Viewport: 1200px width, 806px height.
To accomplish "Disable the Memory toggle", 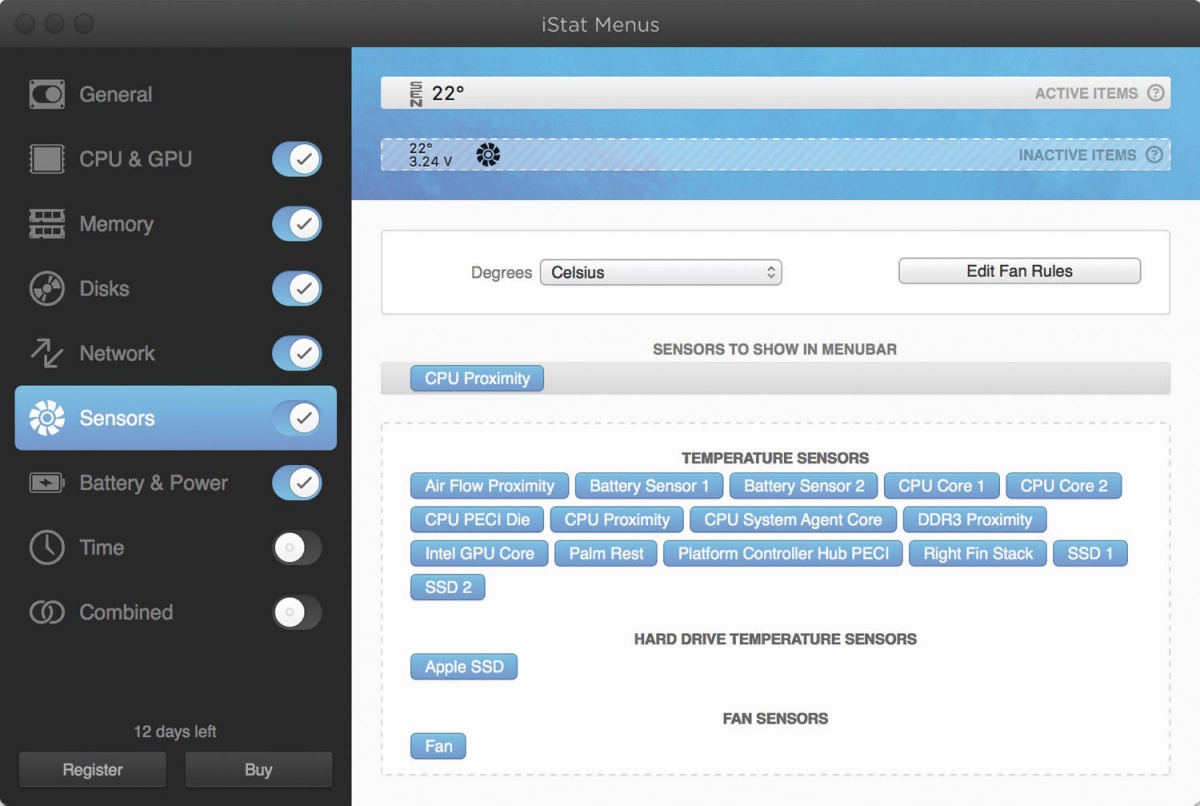I will pos(297,224).
